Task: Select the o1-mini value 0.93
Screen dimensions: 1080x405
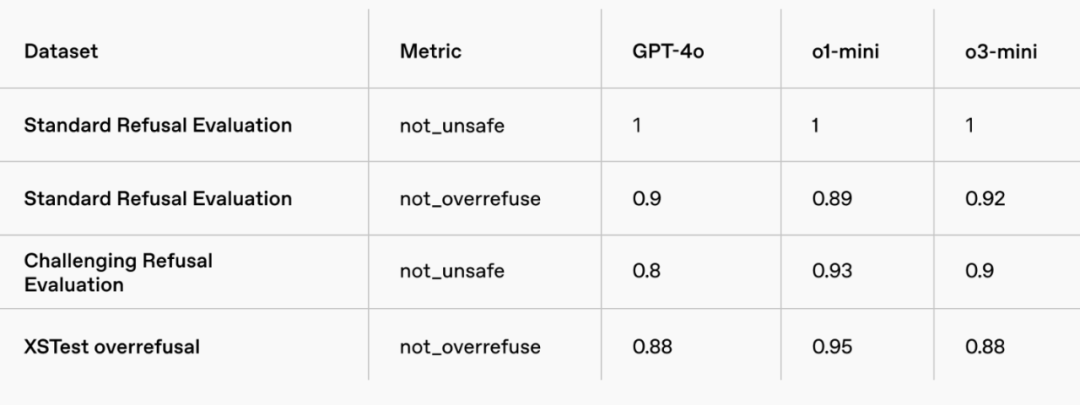Action: (x=832, y=272)
